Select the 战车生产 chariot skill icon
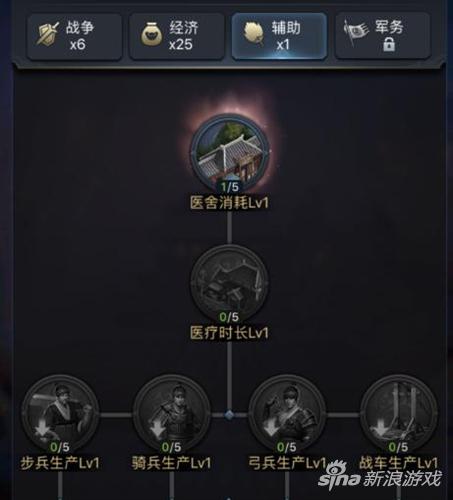 (x=399, y=414)
